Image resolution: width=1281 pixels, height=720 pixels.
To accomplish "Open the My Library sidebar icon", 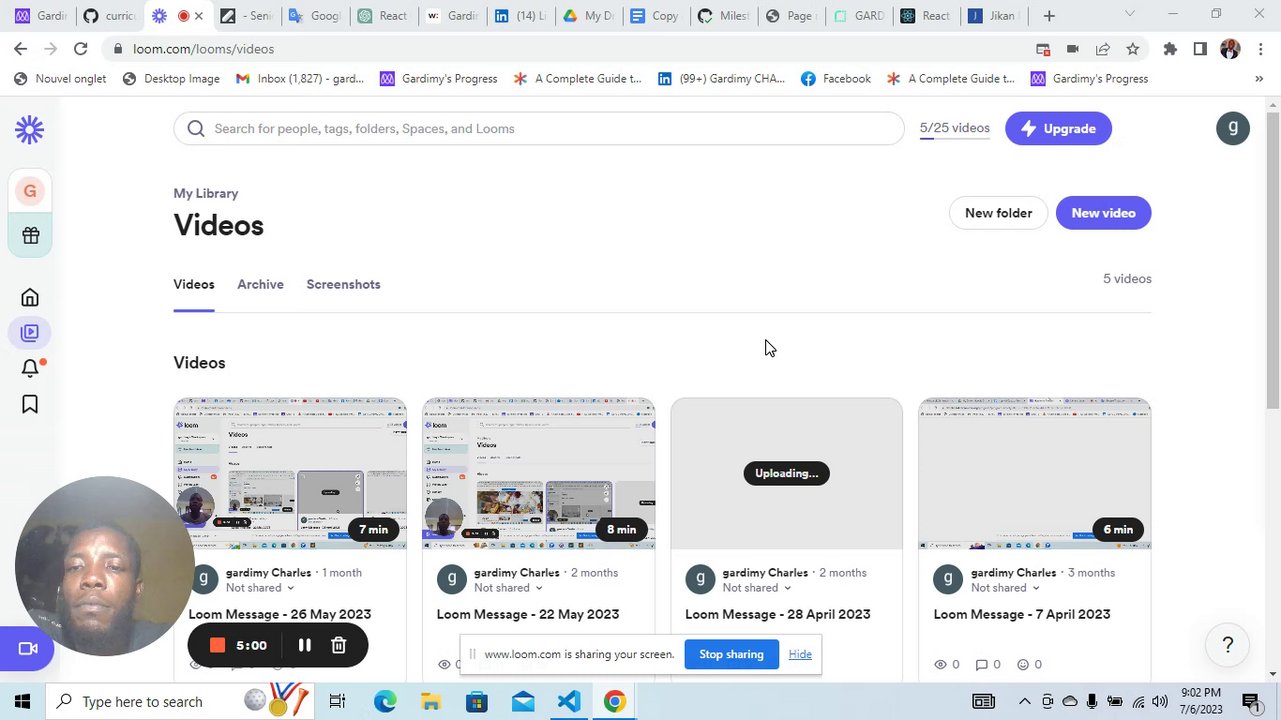I will point(30,333).
